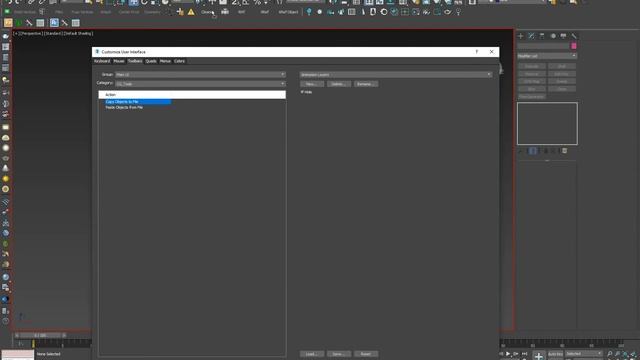Click the New... toolbar button
This screenshot has width=640, height=360.
tap(312, 84)
